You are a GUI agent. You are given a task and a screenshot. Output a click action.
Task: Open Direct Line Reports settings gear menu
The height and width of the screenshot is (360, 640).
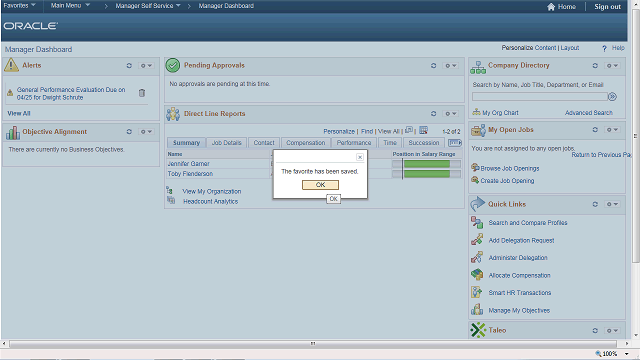(x=451, y=113)
